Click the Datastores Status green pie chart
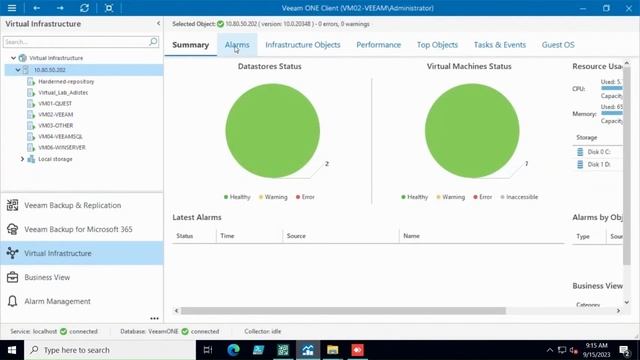The width and height of the screenshot is (640, 360). [273, 131]
